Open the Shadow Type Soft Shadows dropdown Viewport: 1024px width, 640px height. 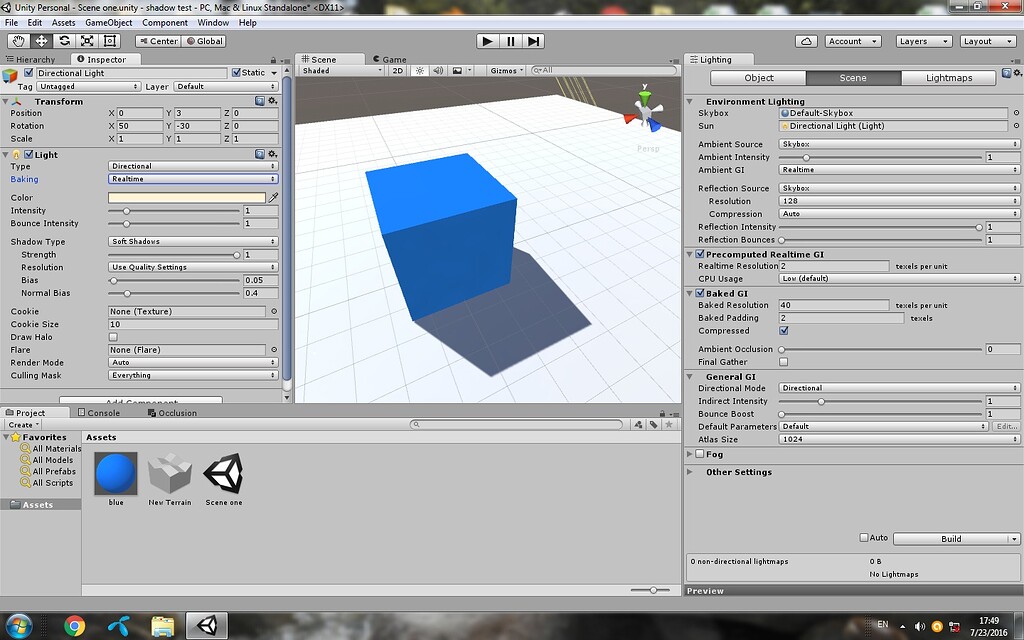pyautogui.click(x=192, y=241)
